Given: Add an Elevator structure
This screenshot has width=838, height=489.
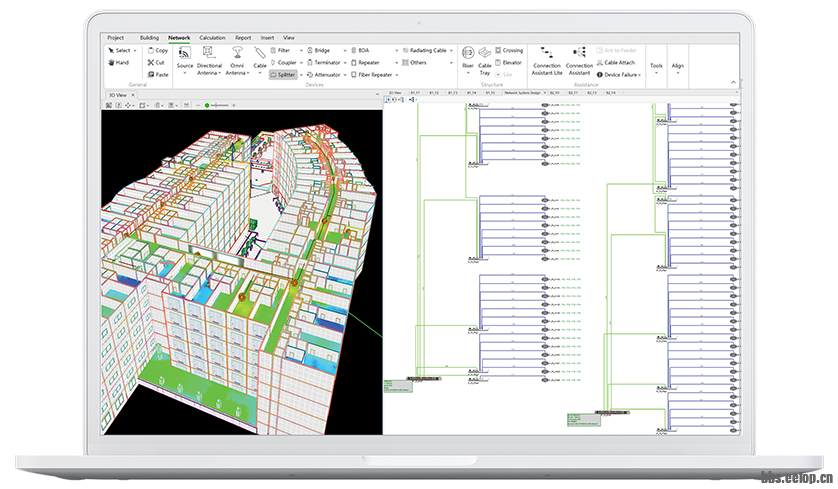Looking at the screenshot, I should (x=508, y=63).
